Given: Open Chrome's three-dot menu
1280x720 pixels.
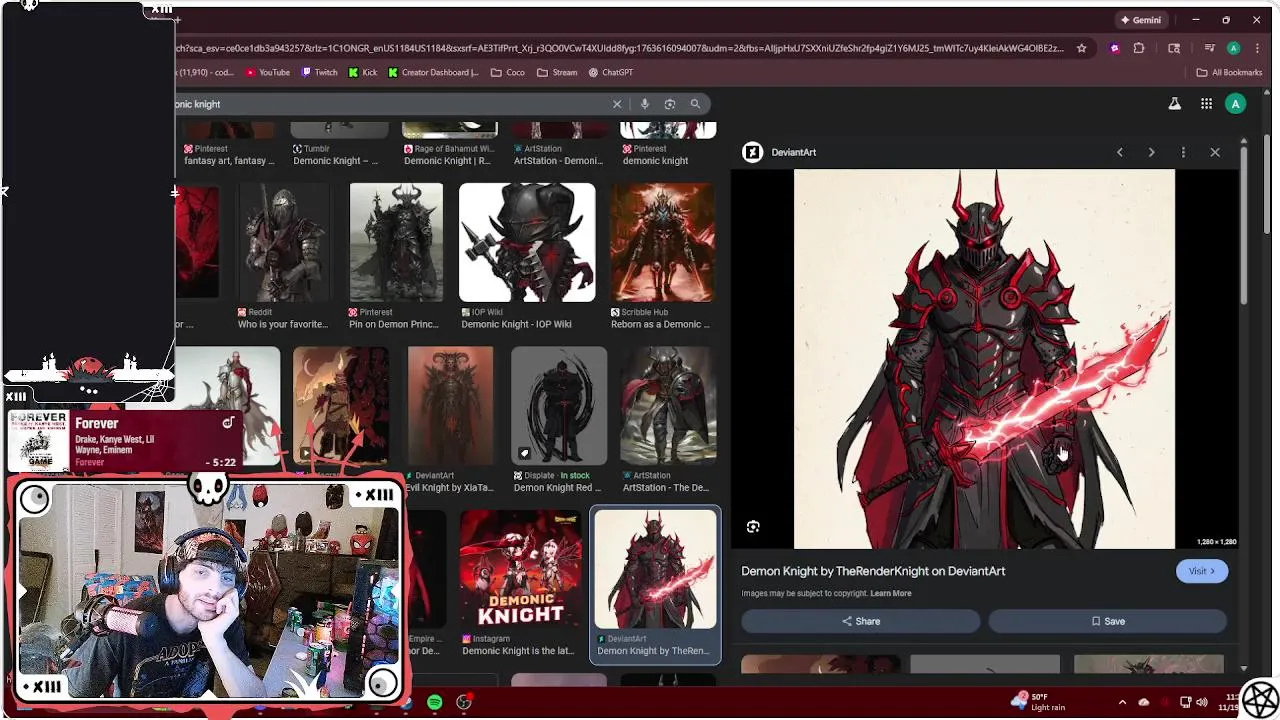Looking at the screenshot, I should [1257, 48].
